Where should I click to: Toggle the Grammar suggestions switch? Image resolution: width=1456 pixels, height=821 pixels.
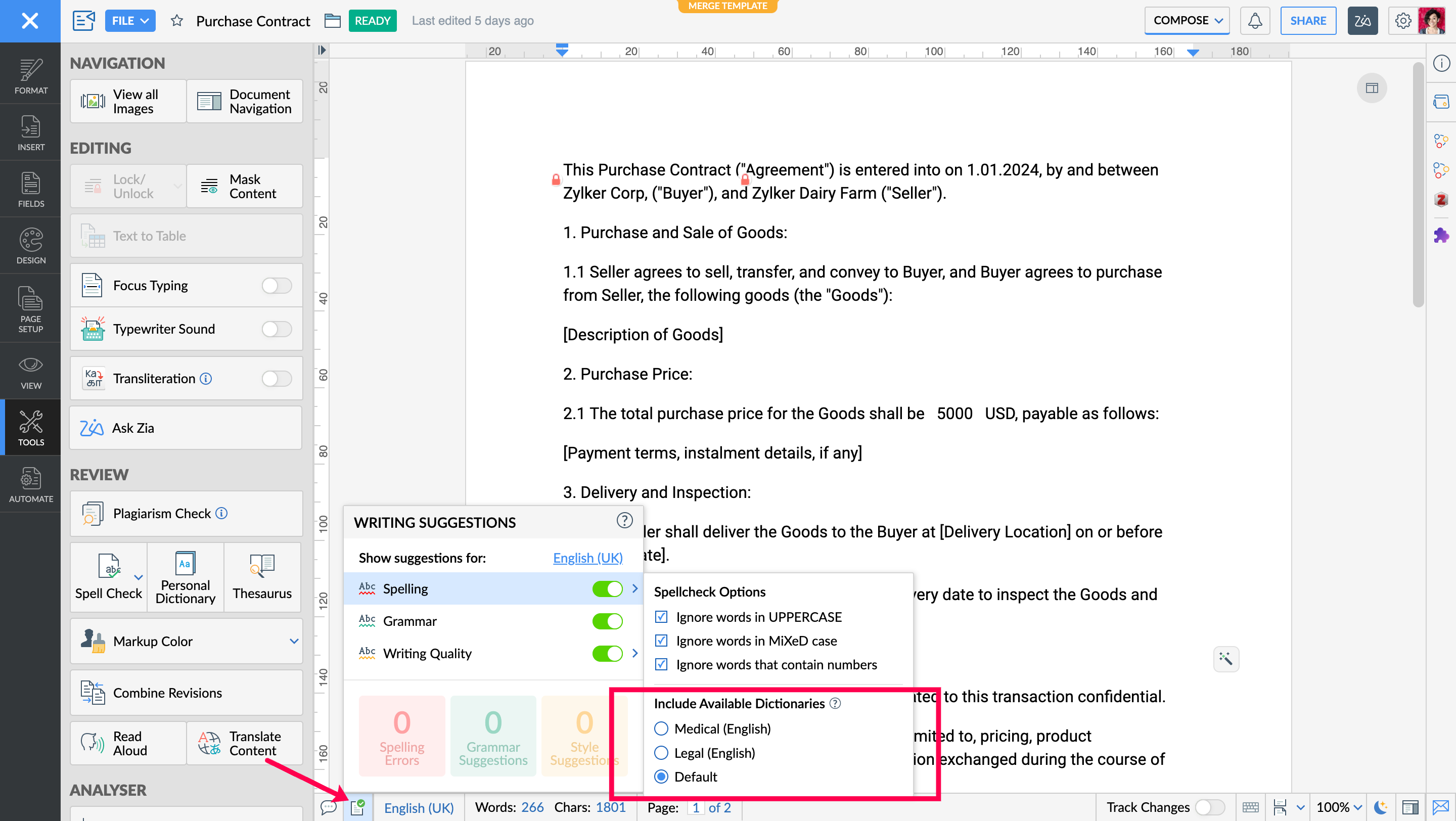pyautogui.click(x=607, y=621)
